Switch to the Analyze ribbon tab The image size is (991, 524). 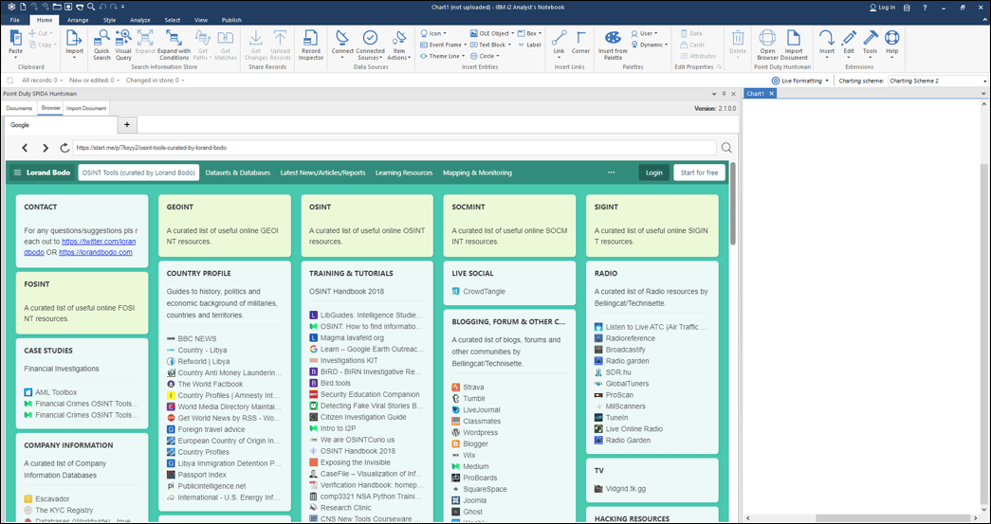click(x=140, y=20)
